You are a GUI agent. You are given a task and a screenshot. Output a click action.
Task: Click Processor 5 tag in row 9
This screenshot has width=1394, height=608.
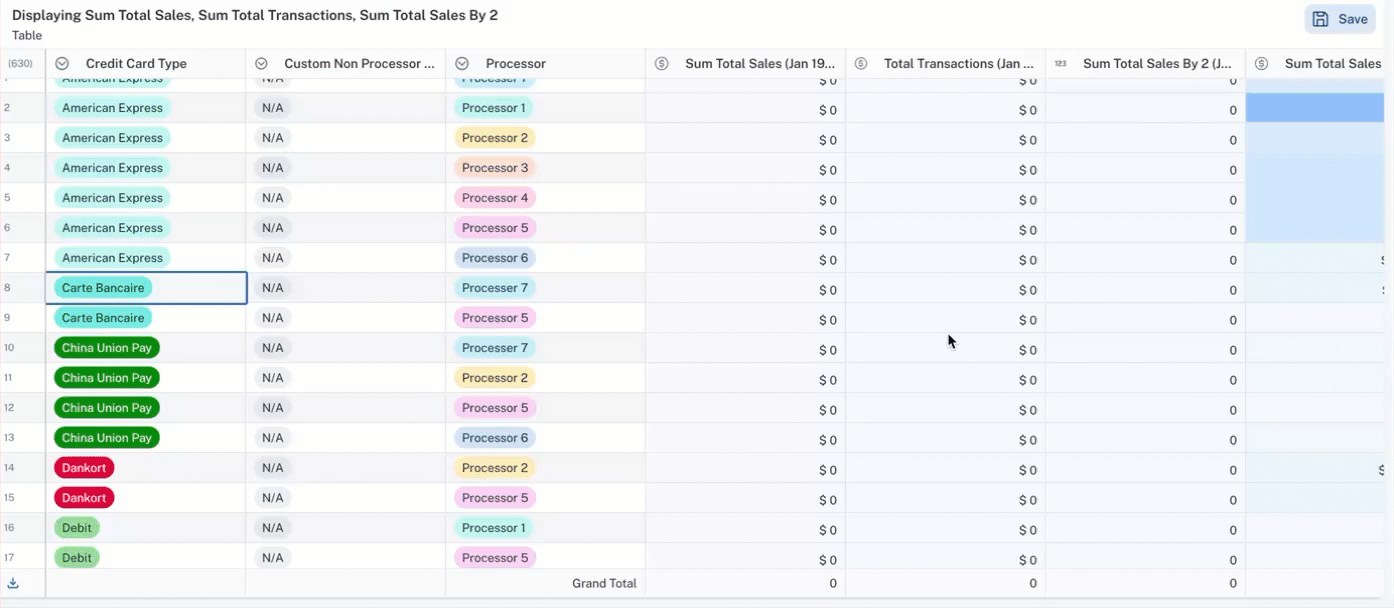pyautogui.click(x=495, y=318)
